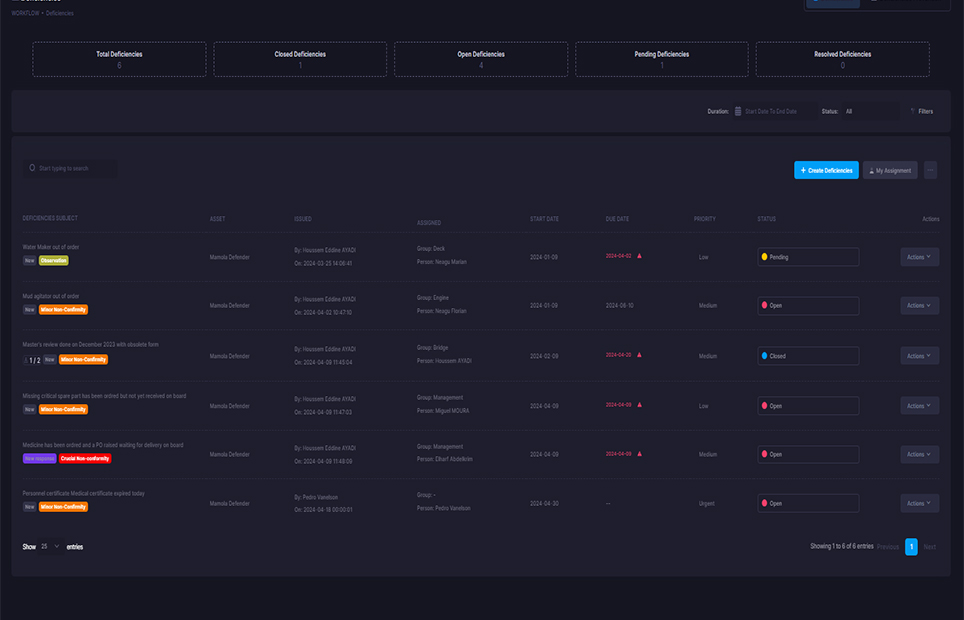Open the calendar icon in Duration filter
Screen dimensions: 964x620
tap(738, 111)
